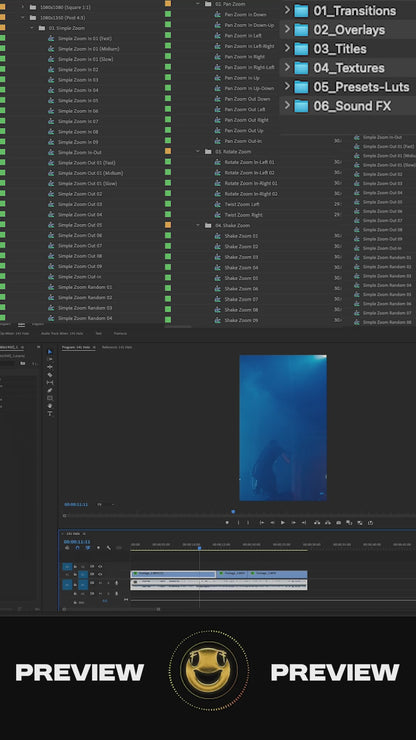Select the Rectangle shape tool

point(50,398)
